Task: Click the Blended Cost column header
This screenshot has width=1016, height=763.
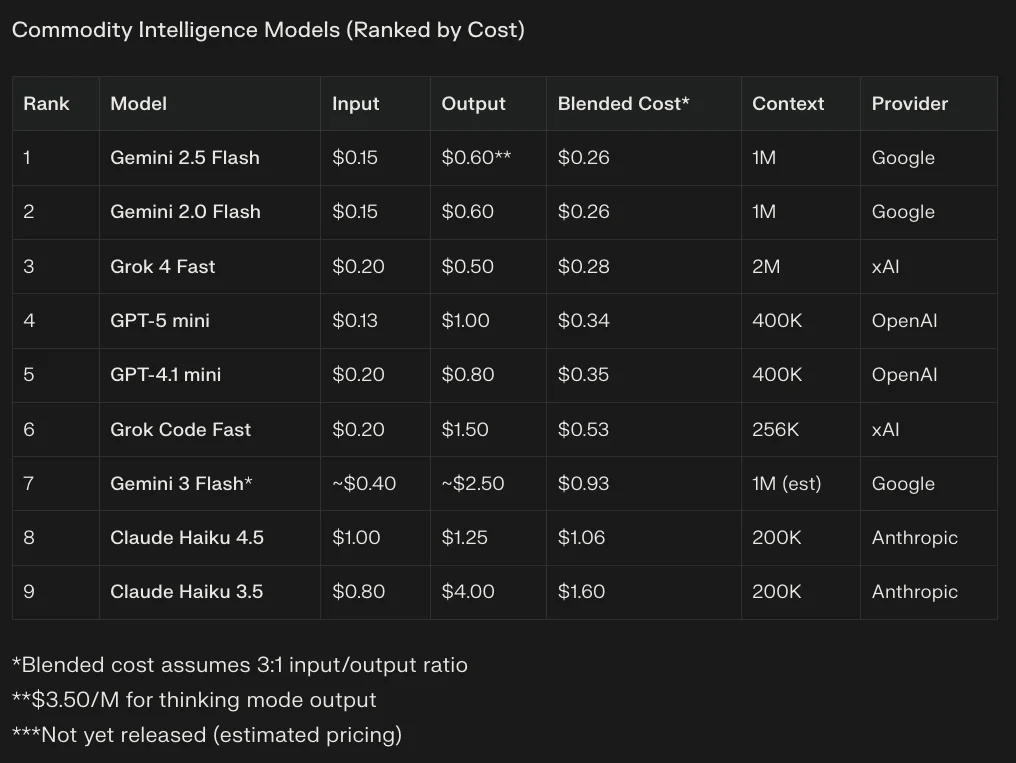Action: click(x=623, y=104)
